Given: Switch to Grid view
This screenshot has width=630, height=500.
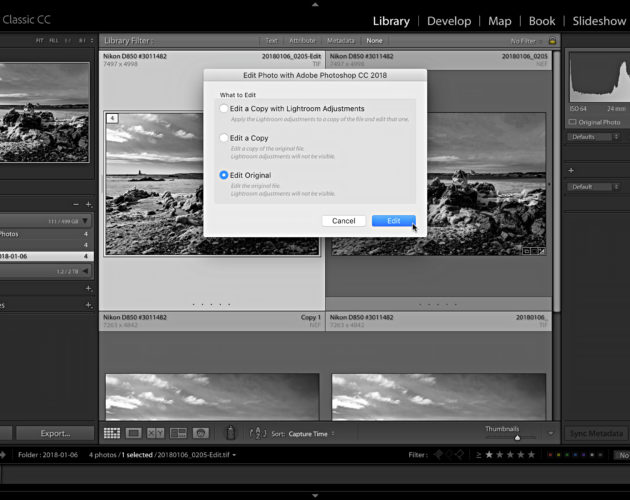Looking at the screenshot, I should [112, 433].
